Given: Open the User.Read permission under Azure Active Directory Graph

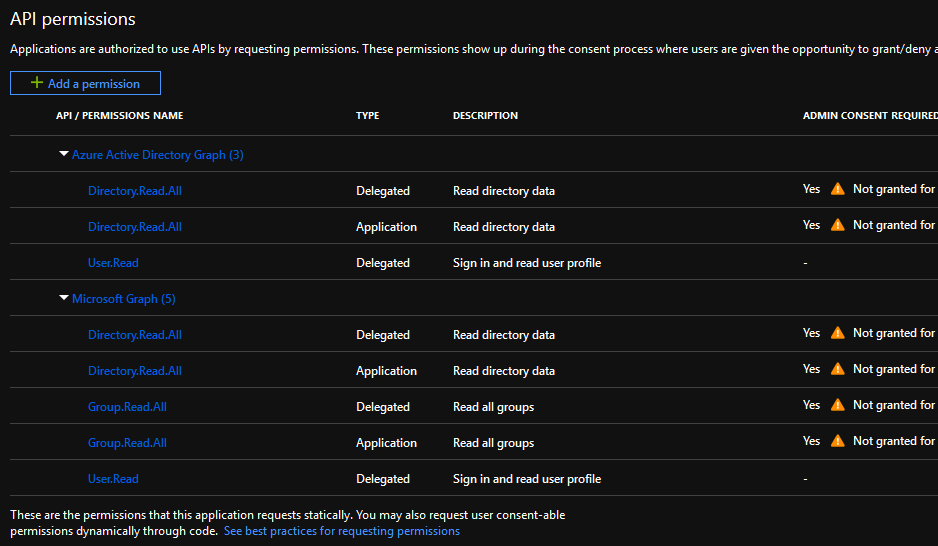Looking at the screenshot, I should [113, 263].
